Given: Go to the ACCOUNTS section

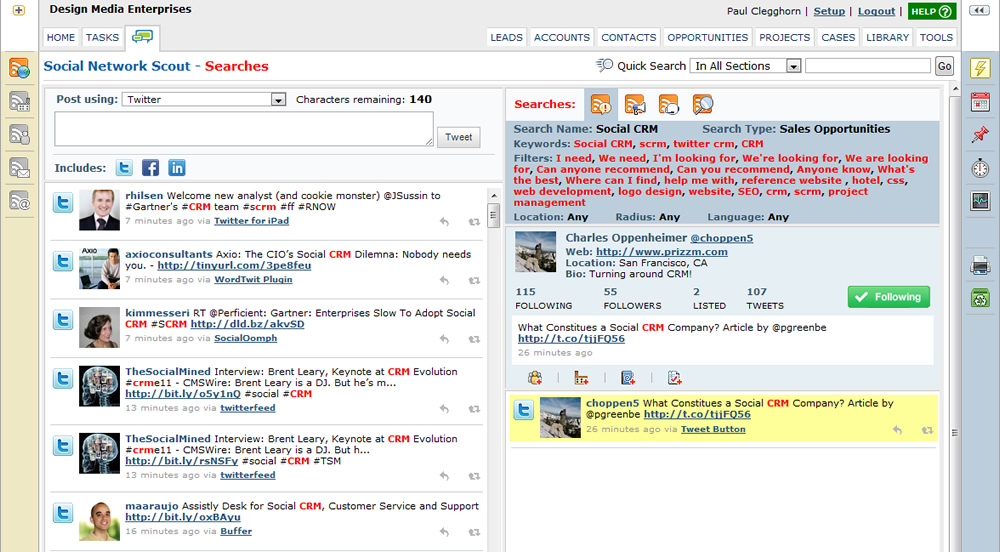Looking at the screenshot, I should click(x=562, y=38).
